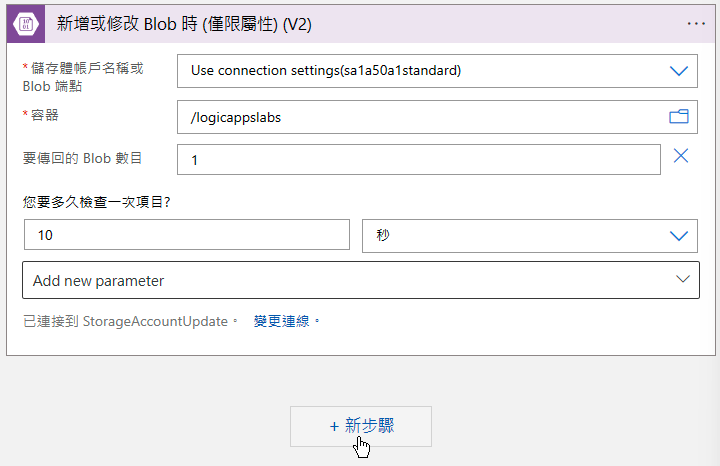Remove the Blob count parameter with X
This screenshot has height=466, width=720.
click(x=681, y=156)
